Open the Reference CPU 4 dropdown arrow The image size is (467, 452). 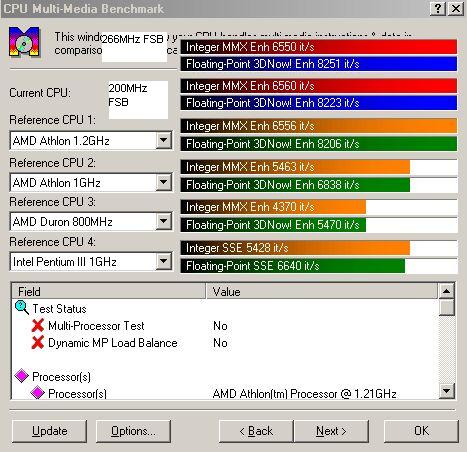click(x=163, y=261)
